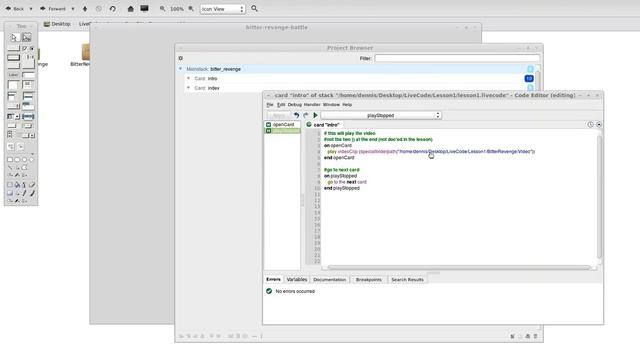Click the code editor vertical scrollbar
Screen dimensions: 640x360
pos(599,196)
